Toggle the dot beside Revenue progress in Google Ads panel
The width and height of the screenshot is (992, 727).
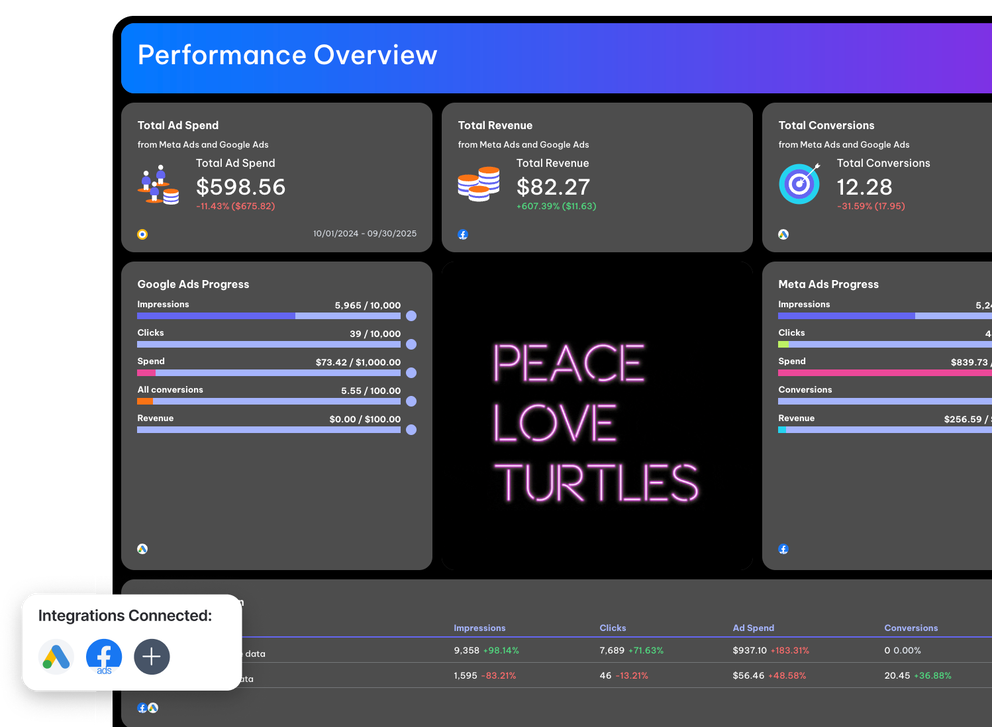[411, 429]
